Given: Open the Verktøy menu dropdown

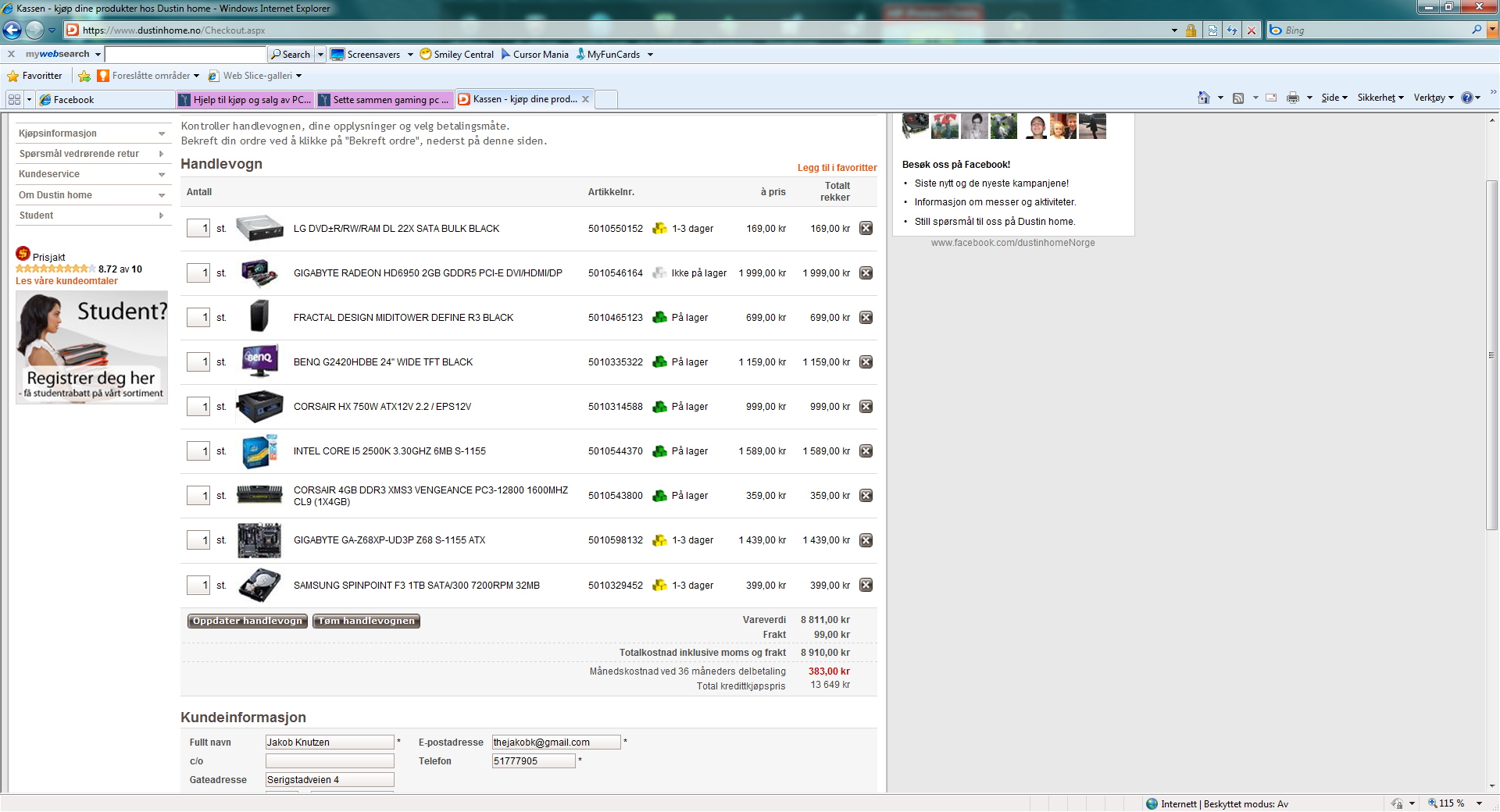Looking at the screenshot, I should pos(1434,98).
